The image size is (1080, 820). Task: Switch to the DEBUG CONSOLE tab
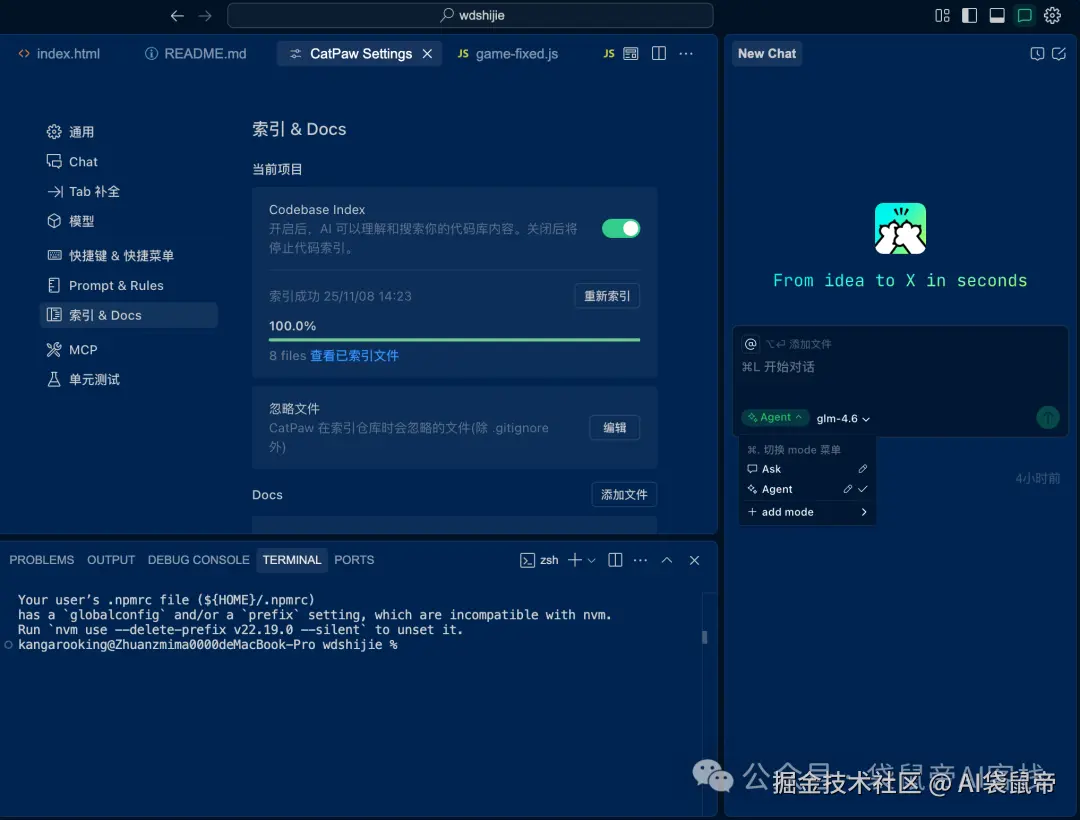pos(198,560)
